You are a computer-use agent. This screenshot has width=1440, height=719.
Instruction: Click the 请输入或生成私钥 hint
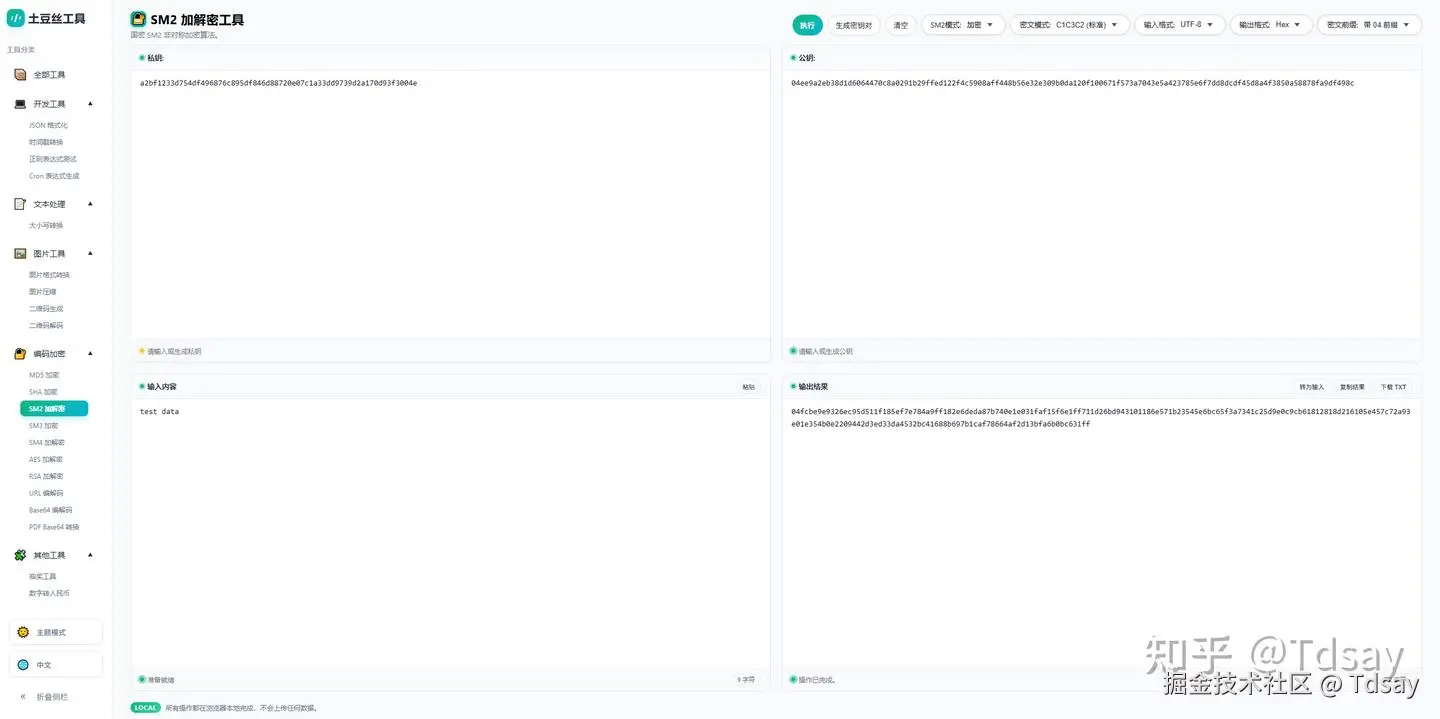(174, 352)
